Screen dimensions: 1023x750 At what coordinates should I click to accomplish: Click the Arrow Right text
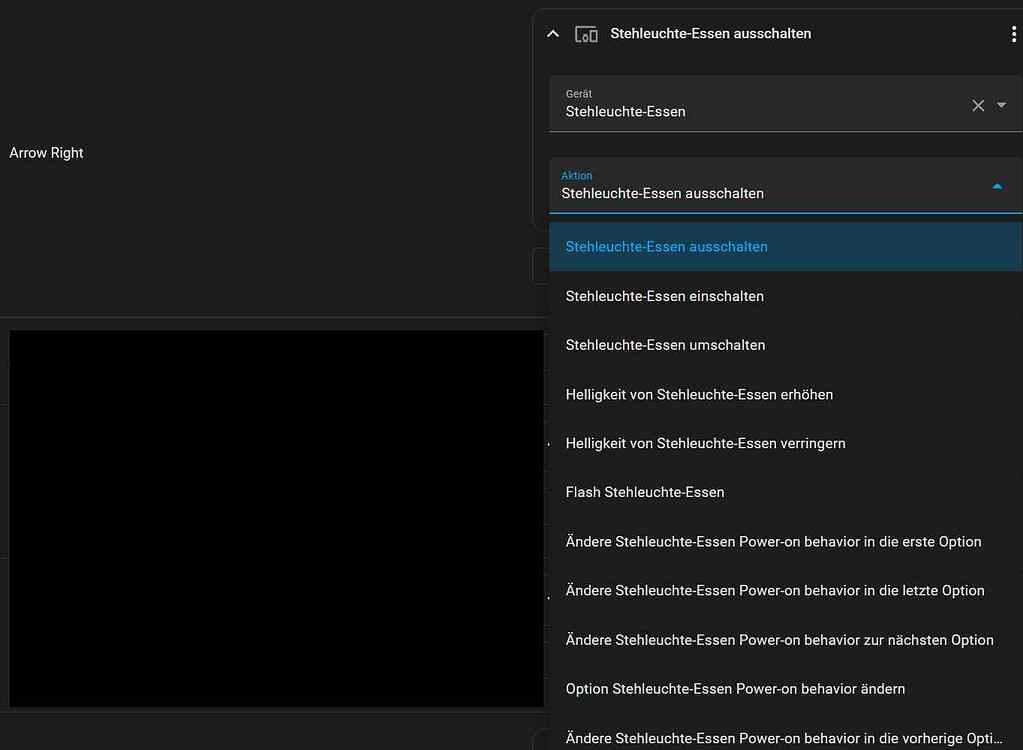click(x=46, y=153)
